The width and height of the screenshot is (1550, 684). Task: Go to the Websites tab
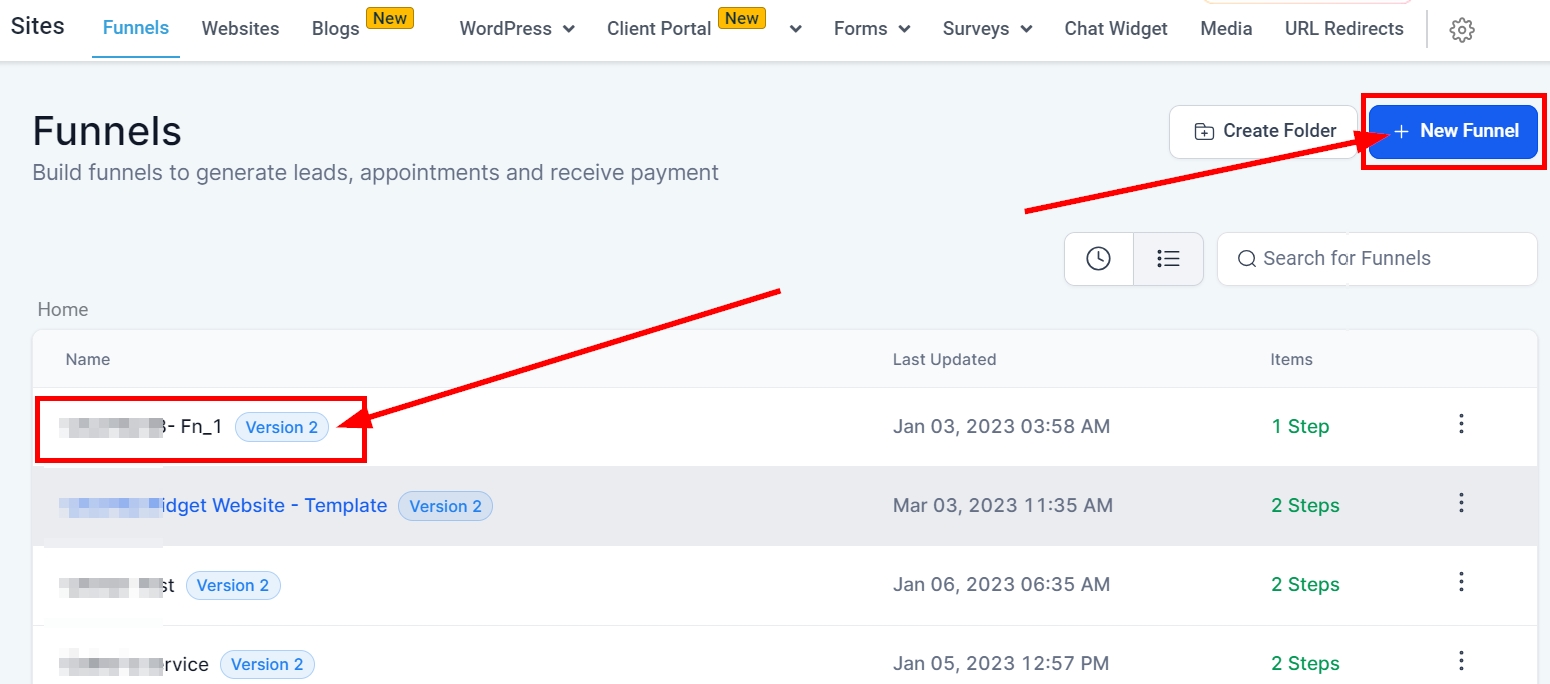pyautogui.click(x=240, y=29)
